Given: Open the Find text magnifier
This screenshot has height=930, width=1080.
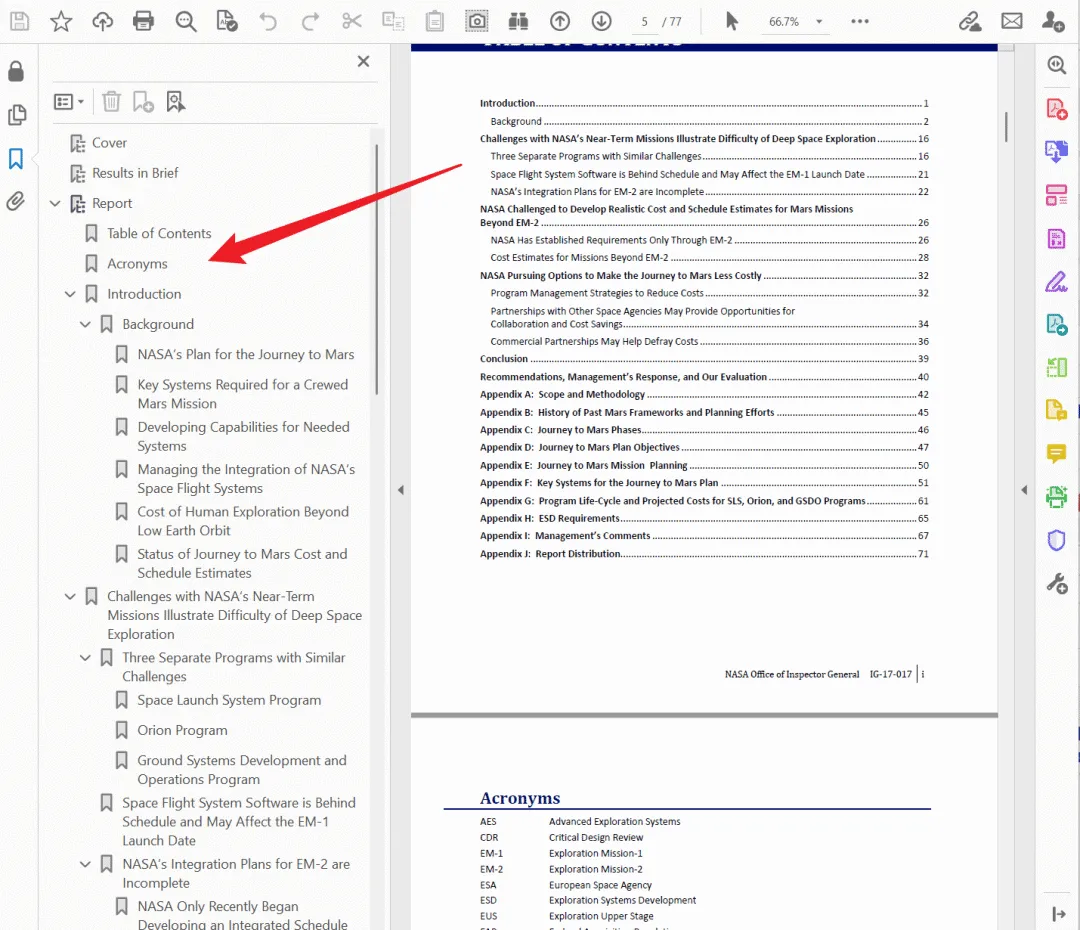Looking at the screenshot, I should tap(185, 21).
